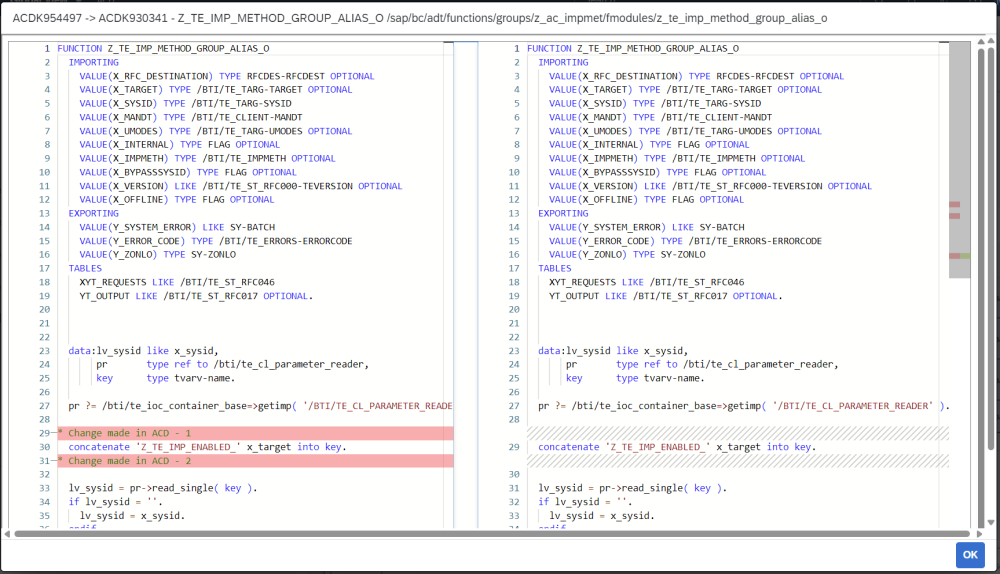Click X_TARGET parameter line in left pane

click(x=216, y=90)
